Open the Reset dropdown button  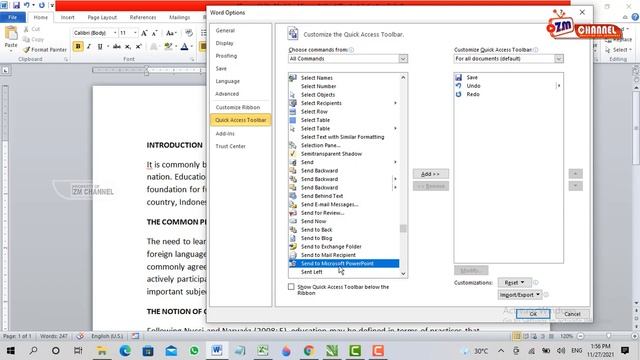(514, 282)
